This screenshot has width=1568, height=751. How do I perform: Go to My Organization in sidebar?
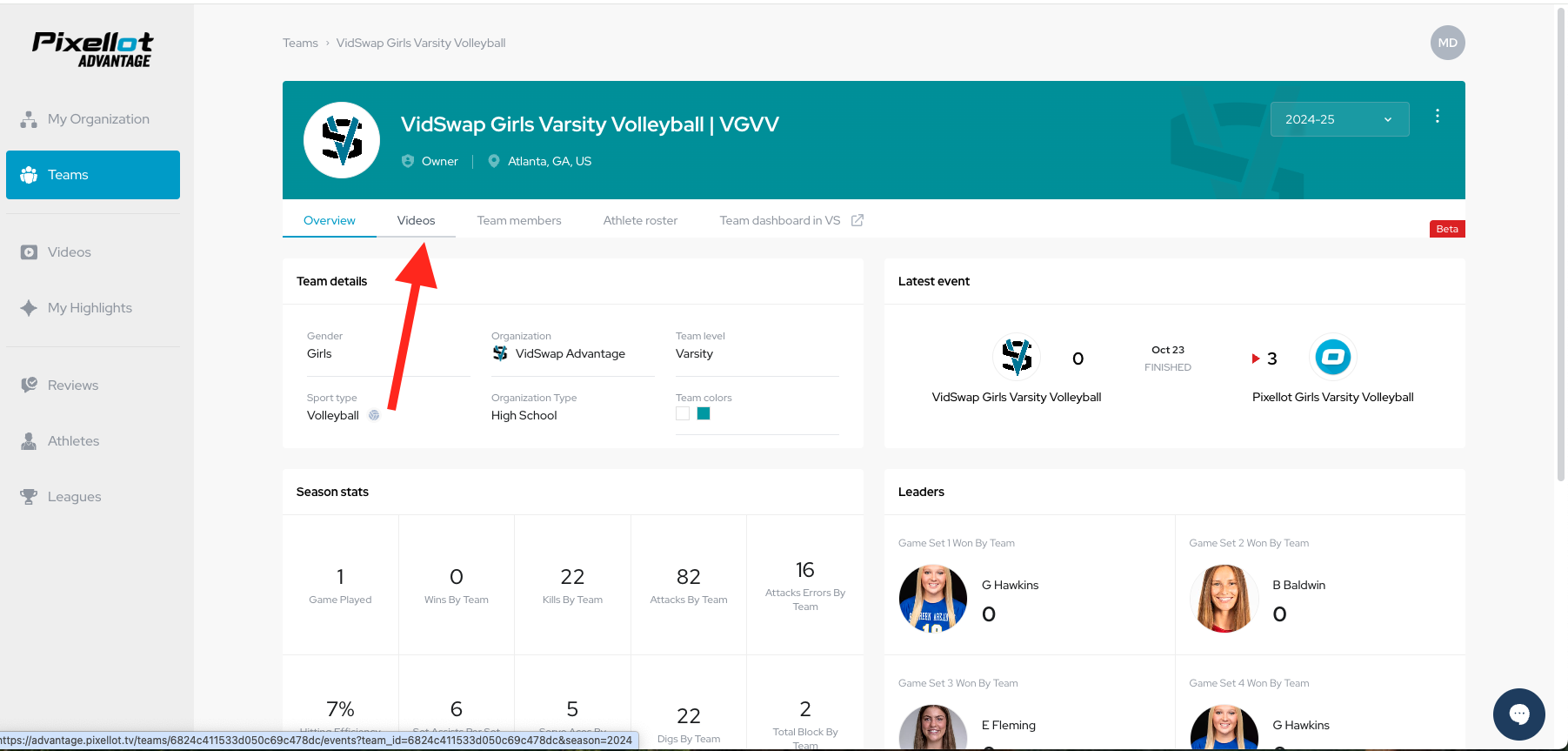point(93,119)
